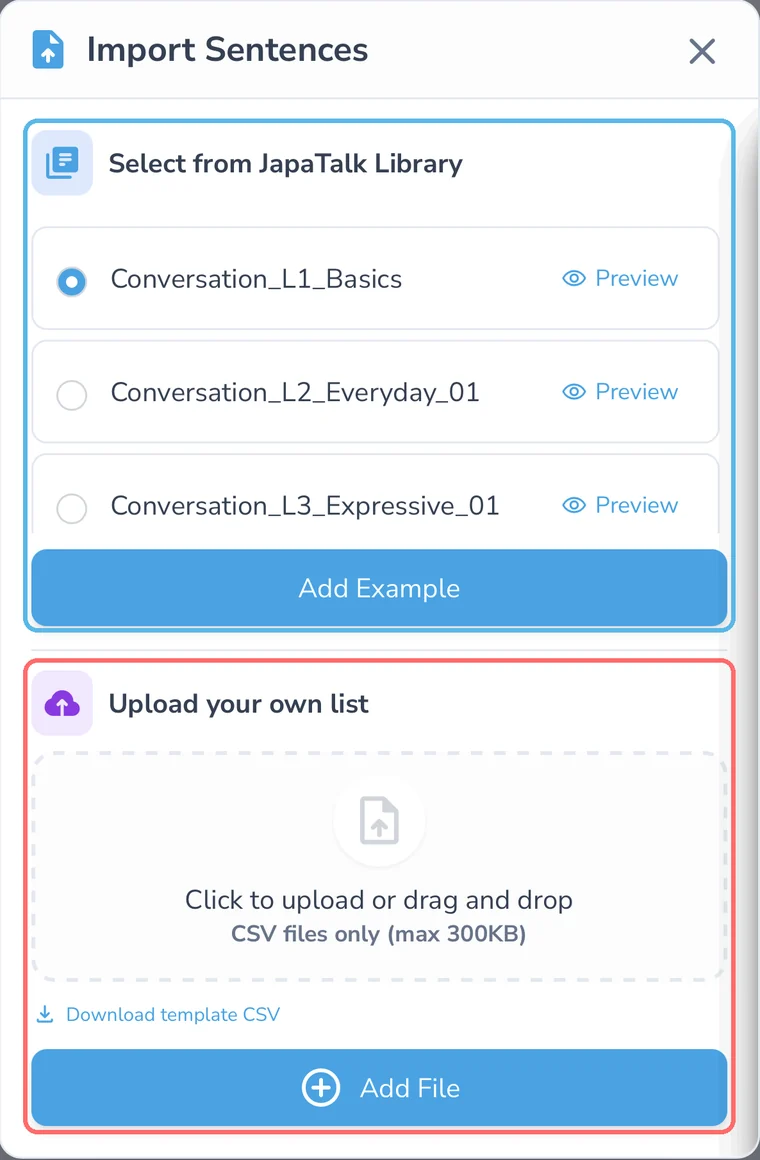Close the Import Sentences dialog
Viewport: 760px width, 1160px height.
click(x=702, y=51)
